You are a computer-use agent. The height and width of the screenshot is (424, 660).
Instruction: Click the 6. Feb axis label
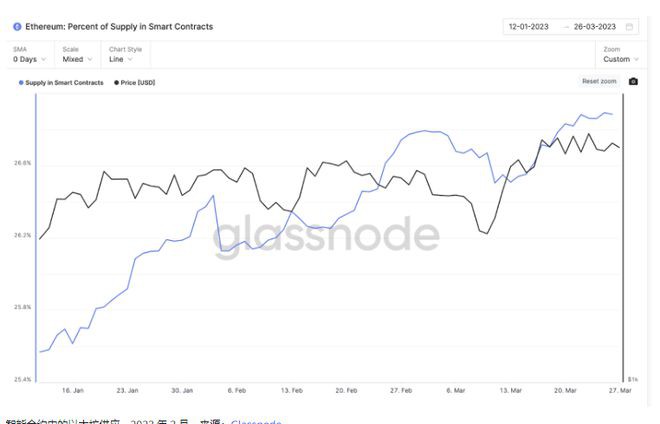click(x=237, y=391)
